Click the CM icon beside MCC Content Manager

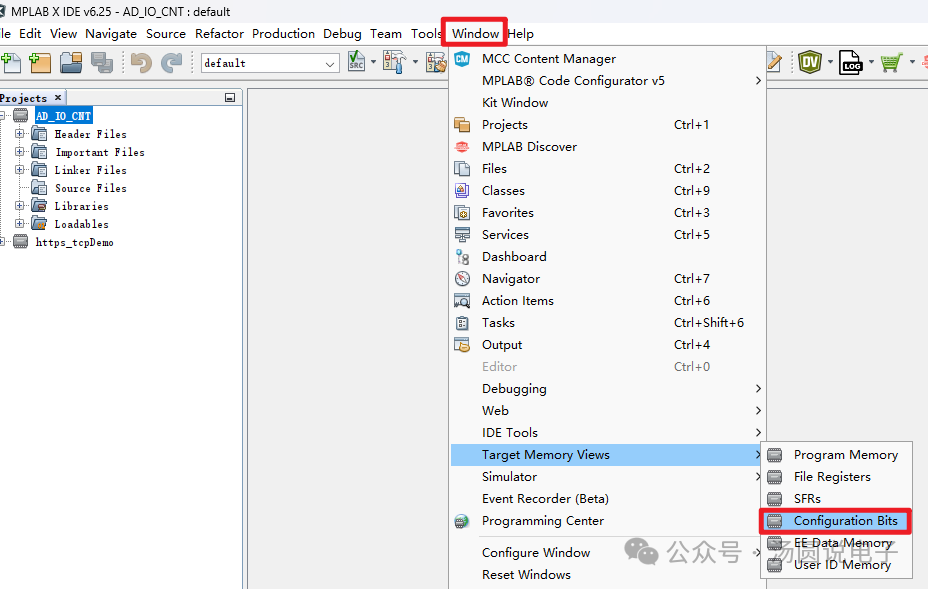coord(462,59)
